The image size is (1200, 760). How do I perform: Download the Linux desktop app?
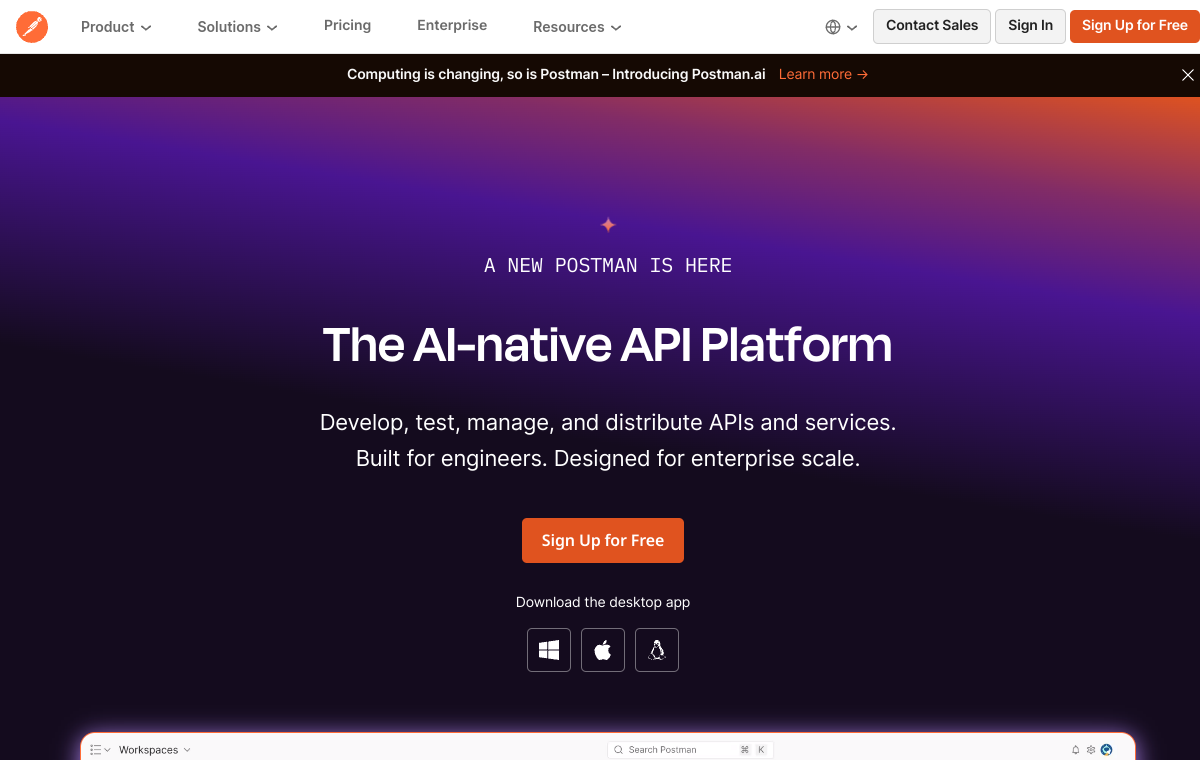(x=657, y=650)
